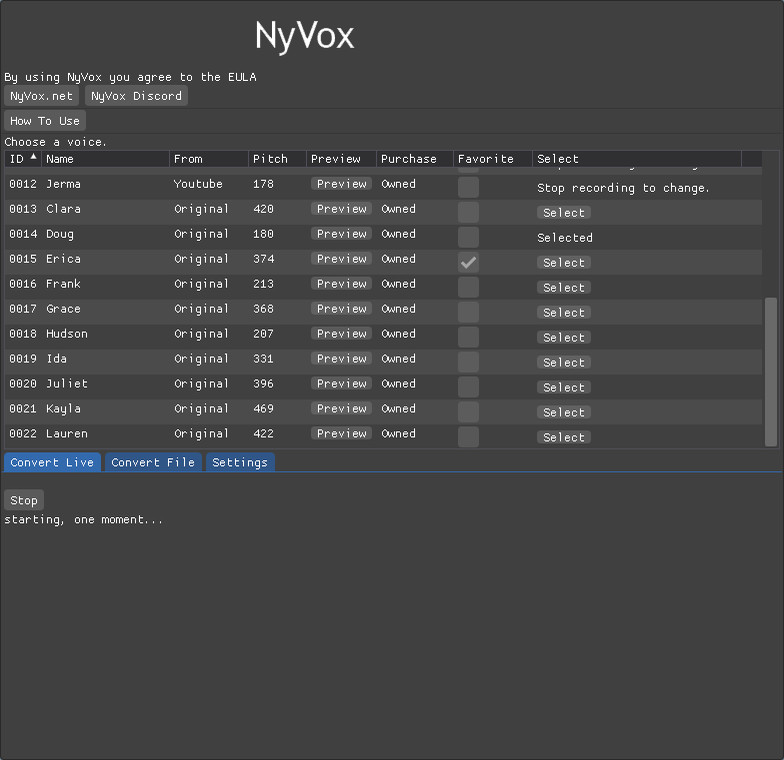Viewport: 784px width, 760px height.
Task: Open the NyVox Discord link
Action: (136, 96)
